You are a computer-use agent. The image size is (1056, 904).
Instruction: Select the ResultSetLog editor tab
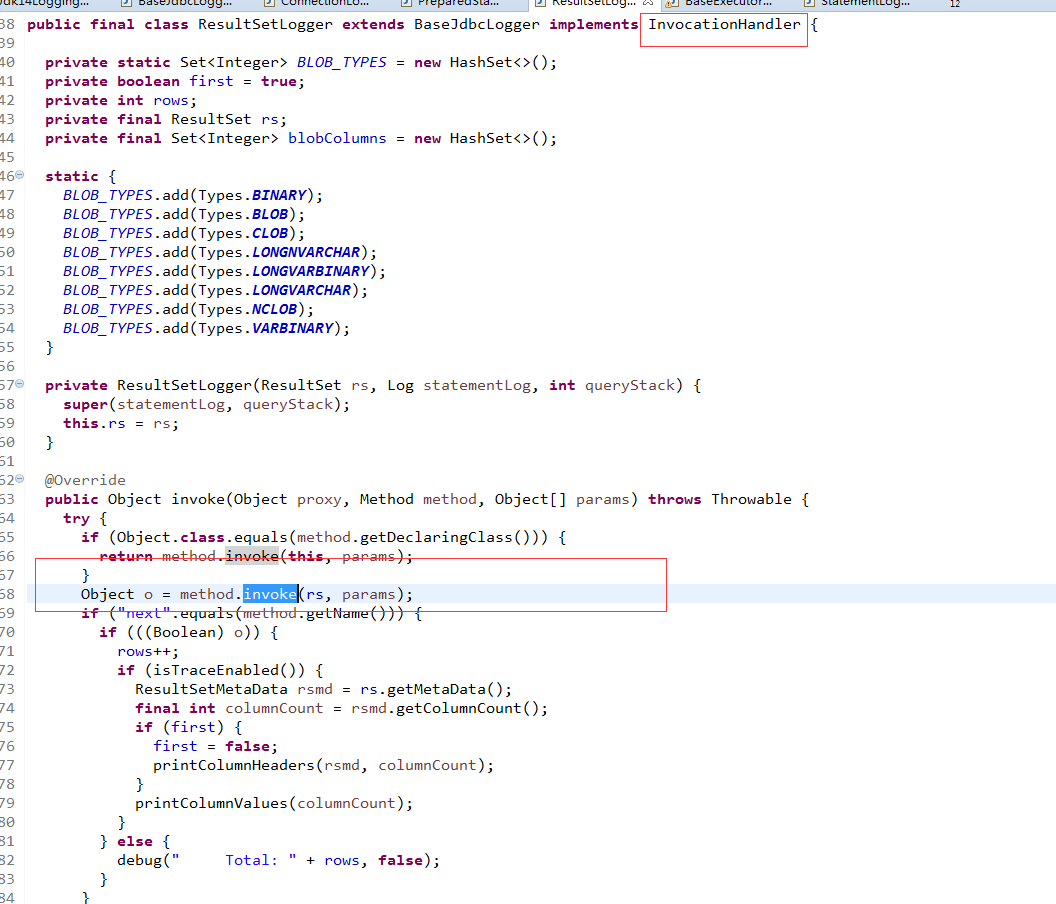coord(592,4)
